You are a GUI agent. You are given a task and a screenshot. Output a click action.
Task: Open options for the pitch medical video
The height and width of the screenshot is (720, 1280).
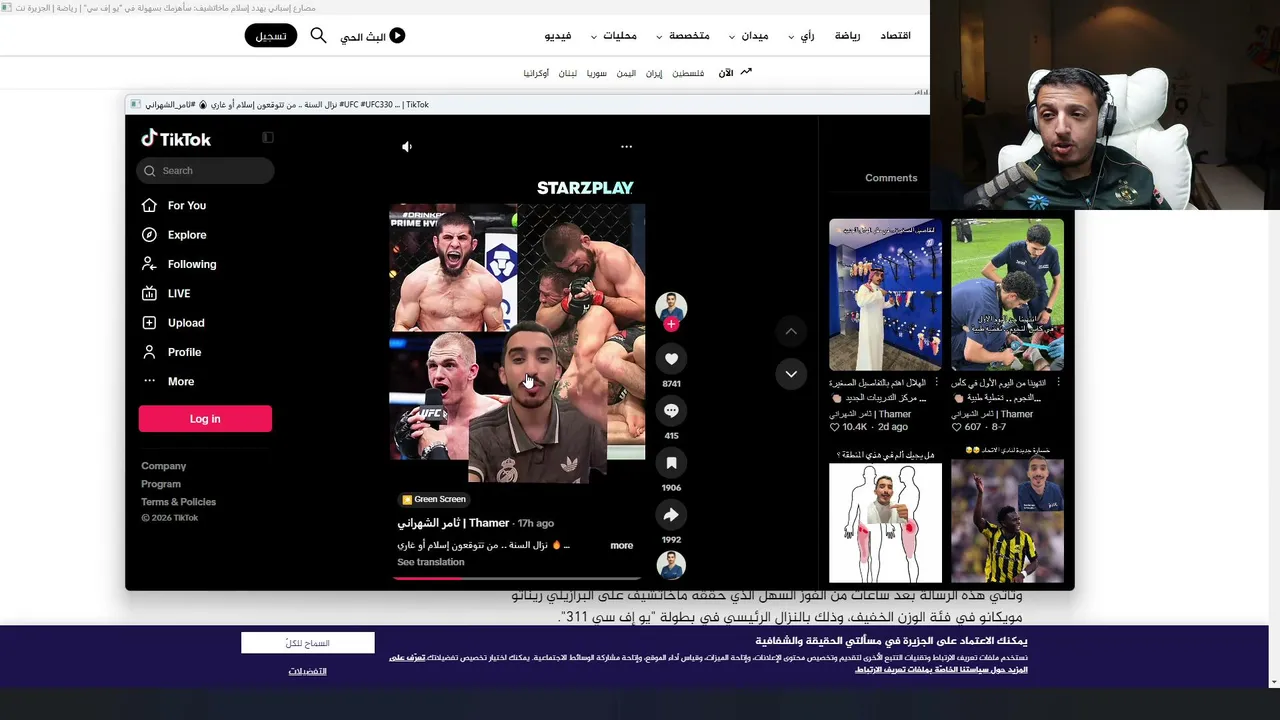click(x=1058, y=382)
